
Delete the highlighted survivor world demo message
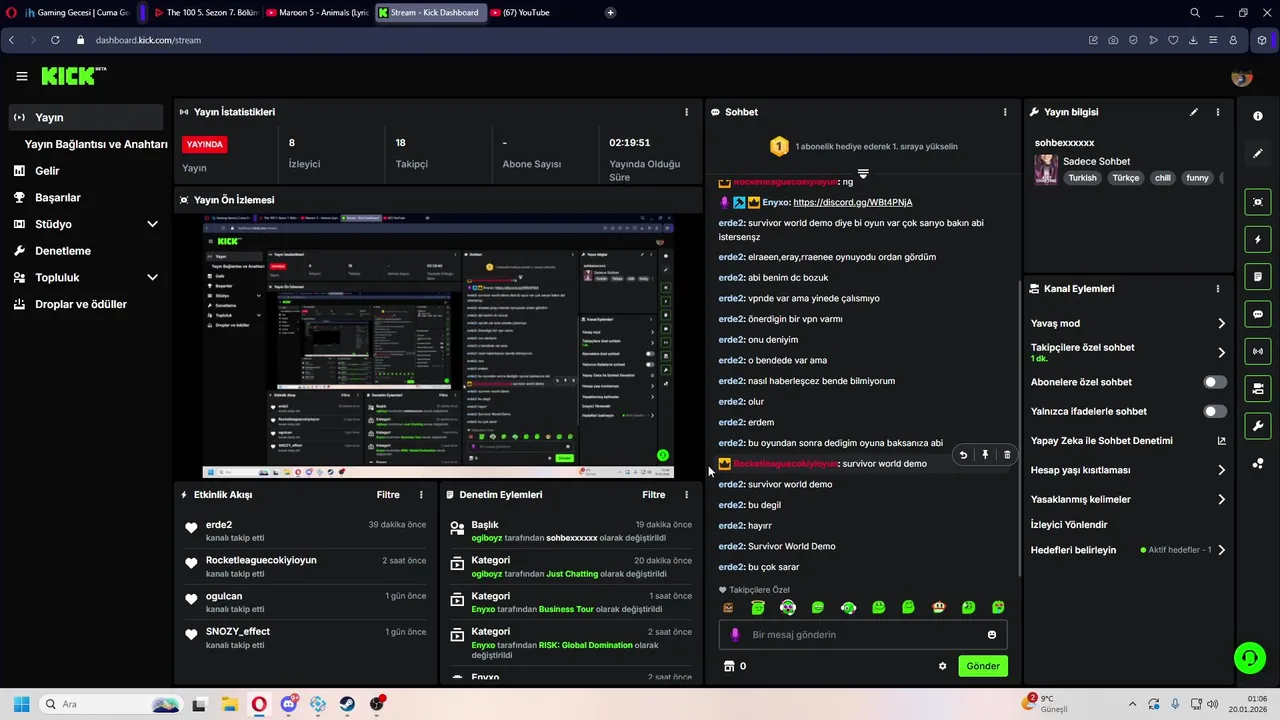[1007, 455]
